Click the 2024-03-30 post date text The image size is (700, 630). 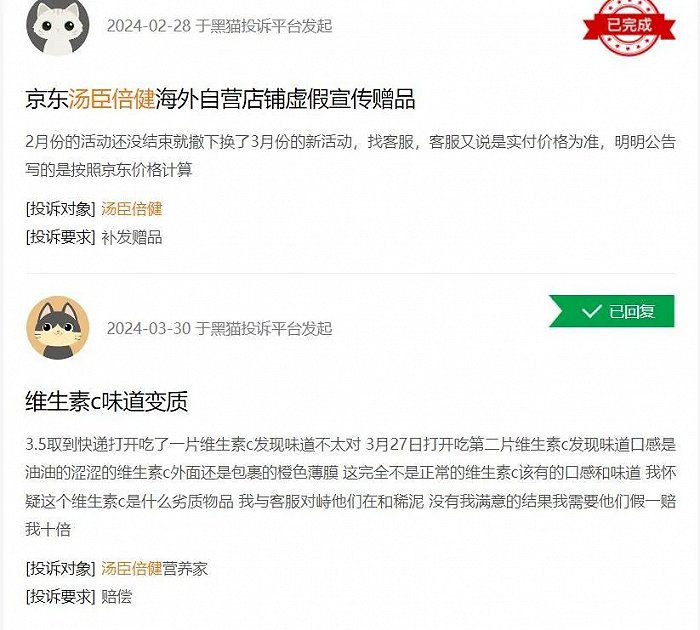pos(149,329)
